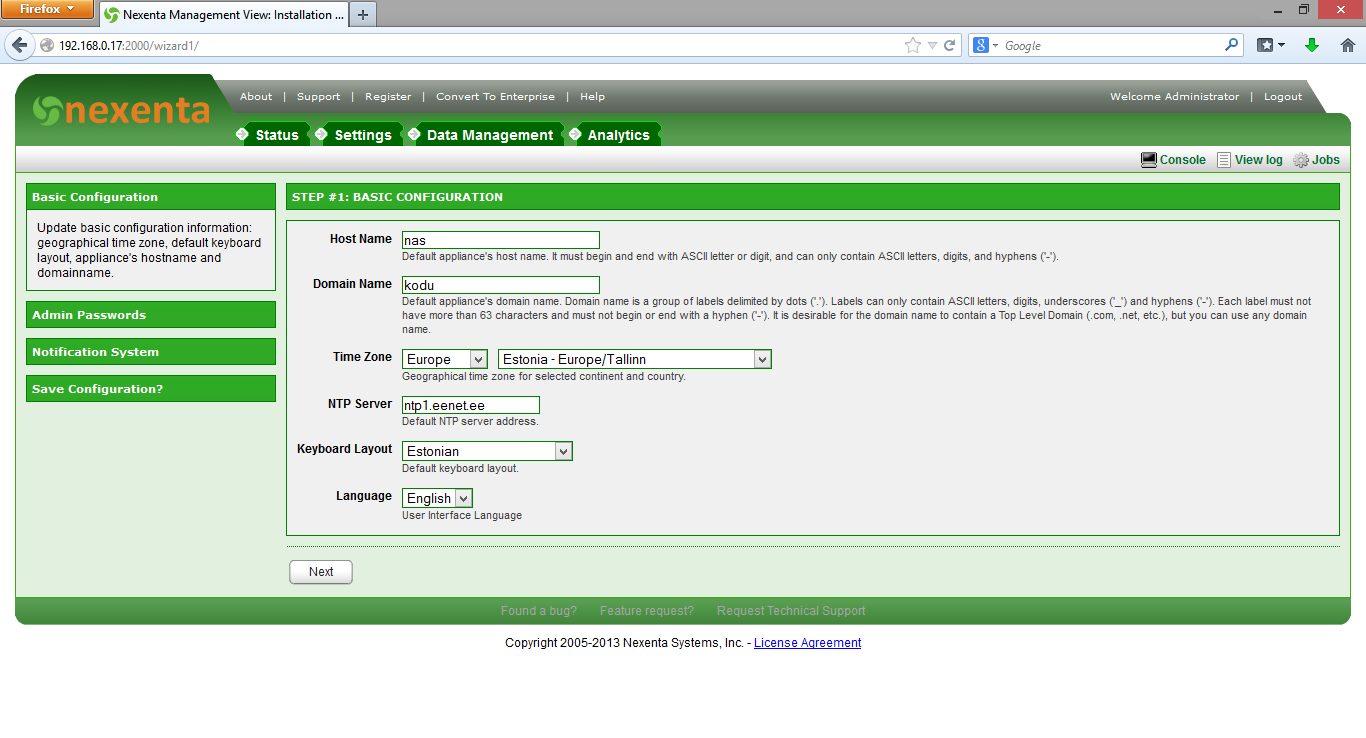Select the Nexenta Management View browser tab
This screenshot has height=738, width=1366.
(x=223, y=15)
